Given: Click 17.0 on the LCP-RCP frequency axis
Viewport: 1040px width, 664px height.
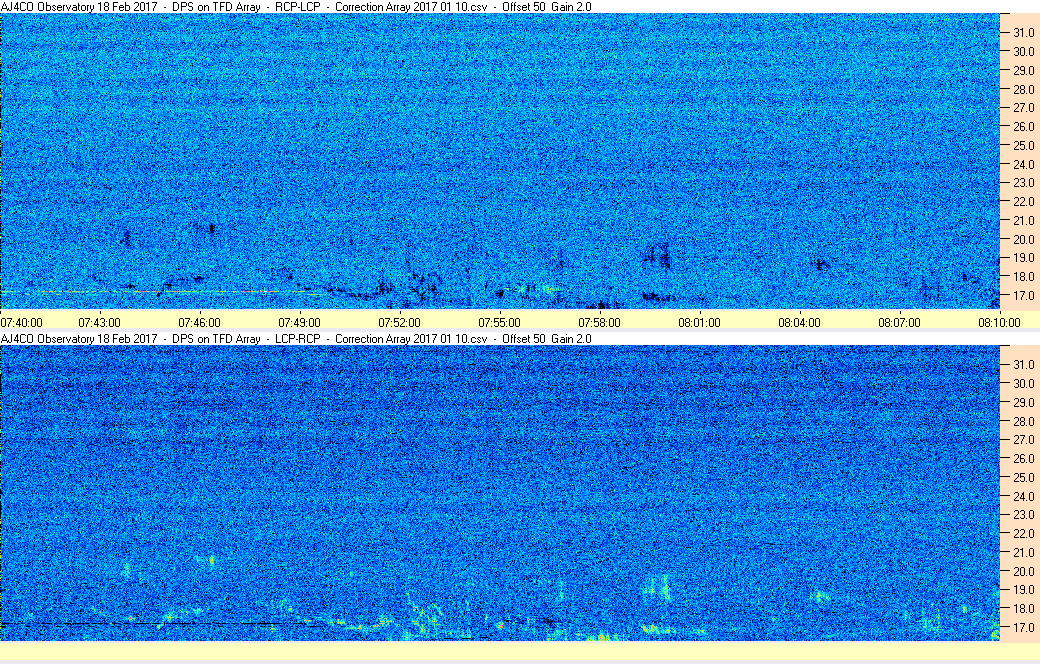Looking at the screenshot, I should point(1023,628).
